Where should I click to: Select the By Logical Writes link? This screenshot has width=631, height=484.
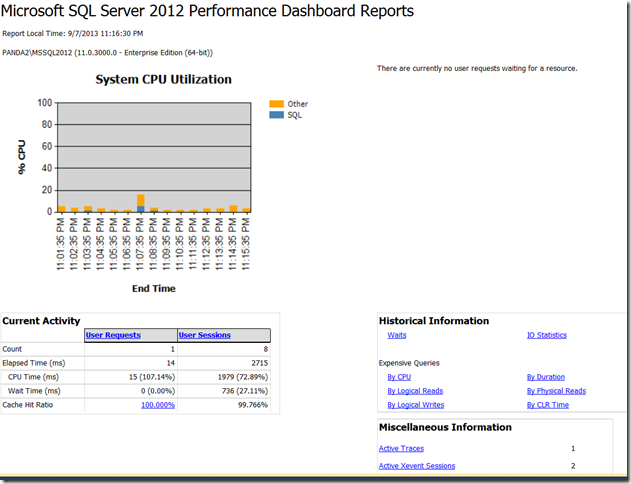coord(415,405)
